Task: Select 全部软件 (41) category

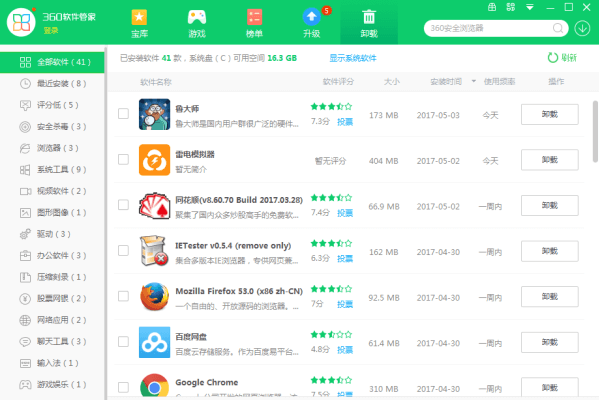Action: pyautogui.click(x=52, y=62)
